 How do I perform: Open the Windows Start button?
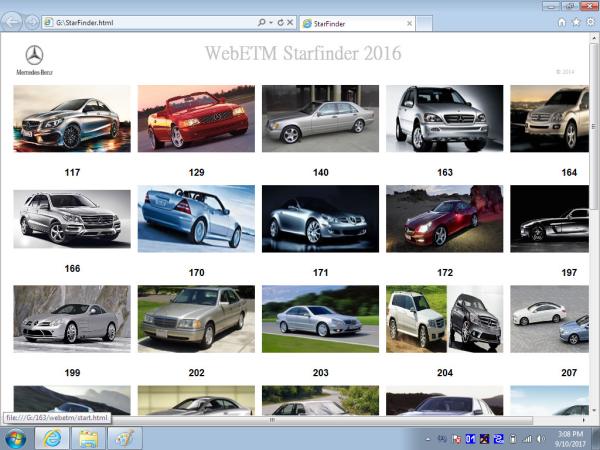16,439
